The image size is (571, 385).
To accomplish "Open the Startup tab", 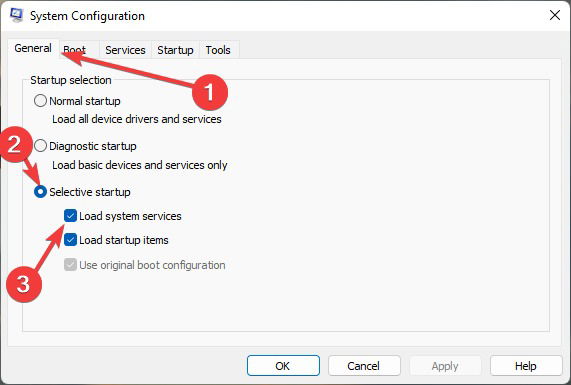I will coord(175,50).
